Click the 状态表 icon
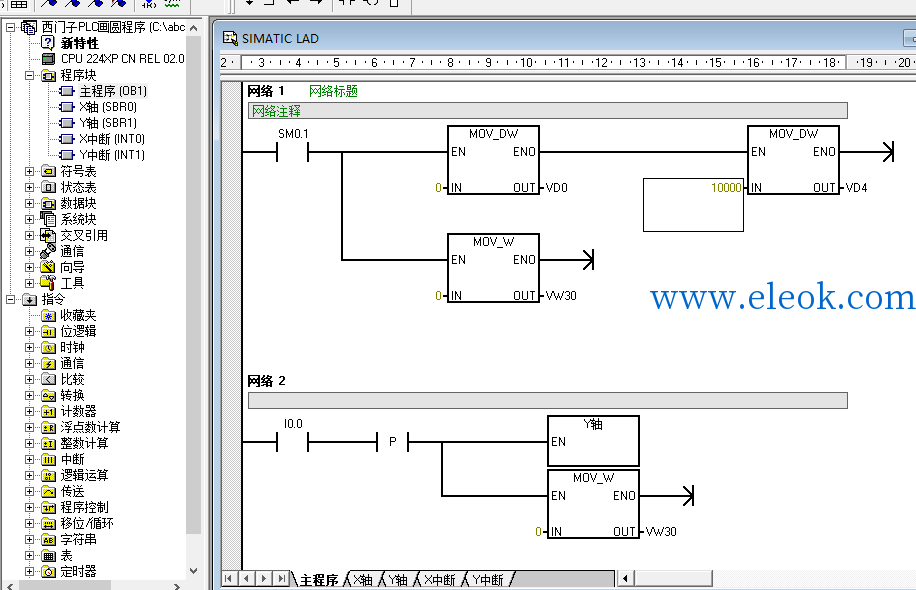Viewport: 916px width, 590px height. pos(48,188)
